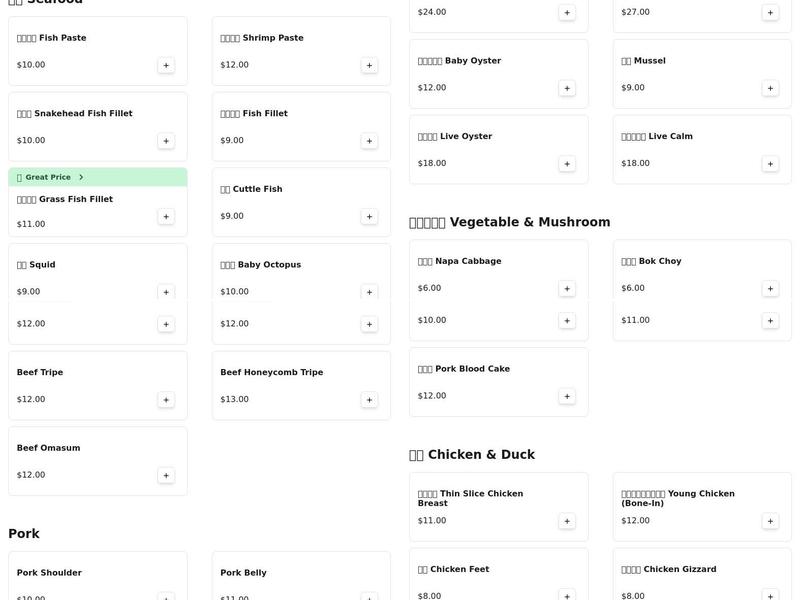
Task: Add Beef Tripe to the order
Action: tap(164, 397)
